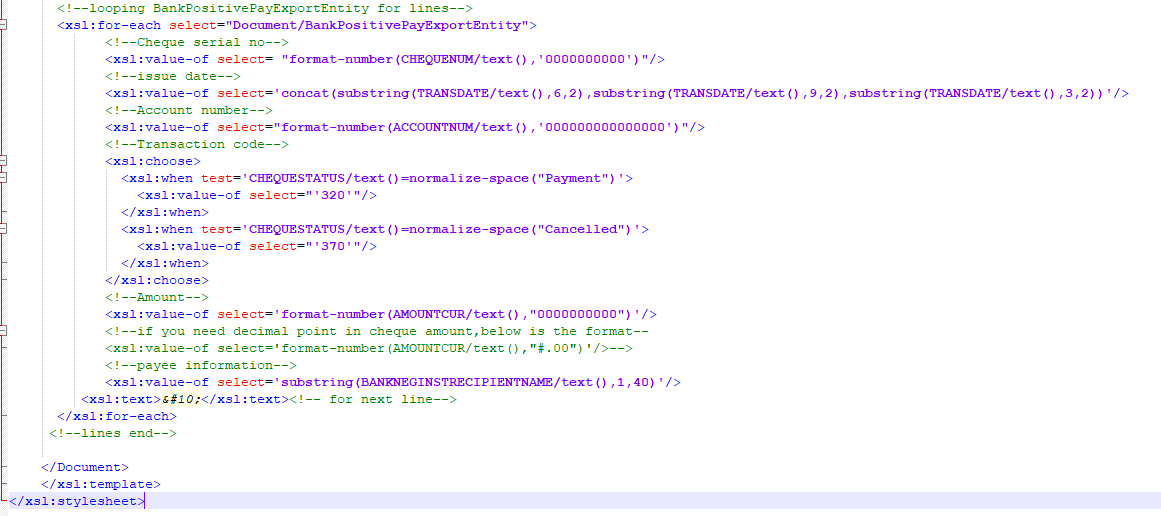This screenshot has height=516, width=1161.
Task: Click the 'looping BankPositivePayExportEntity' comment
Action: 265,8
